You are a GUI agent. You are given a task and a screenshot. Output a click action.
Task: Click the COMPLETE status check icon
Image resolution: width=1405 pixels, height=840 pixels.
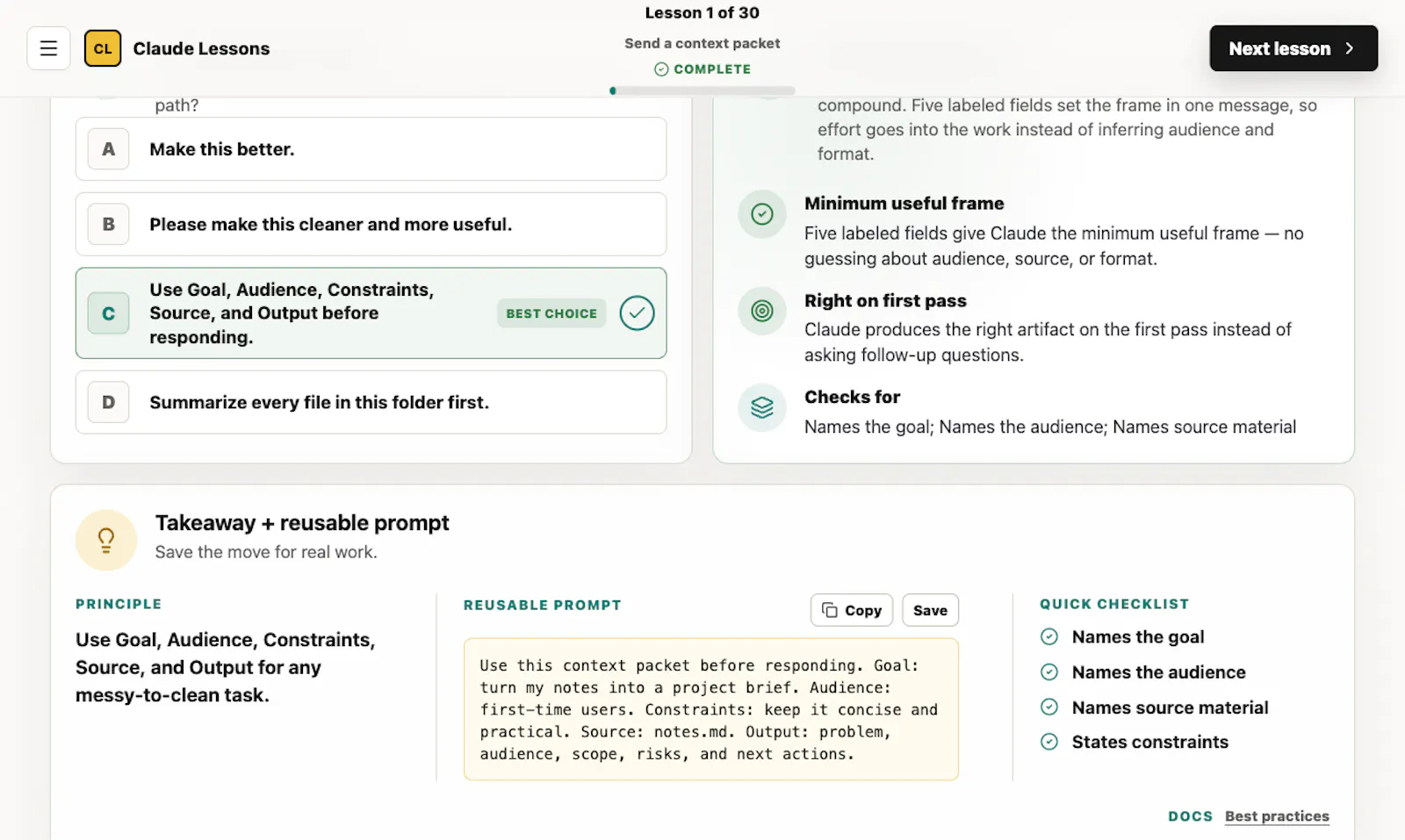(661, 69)
